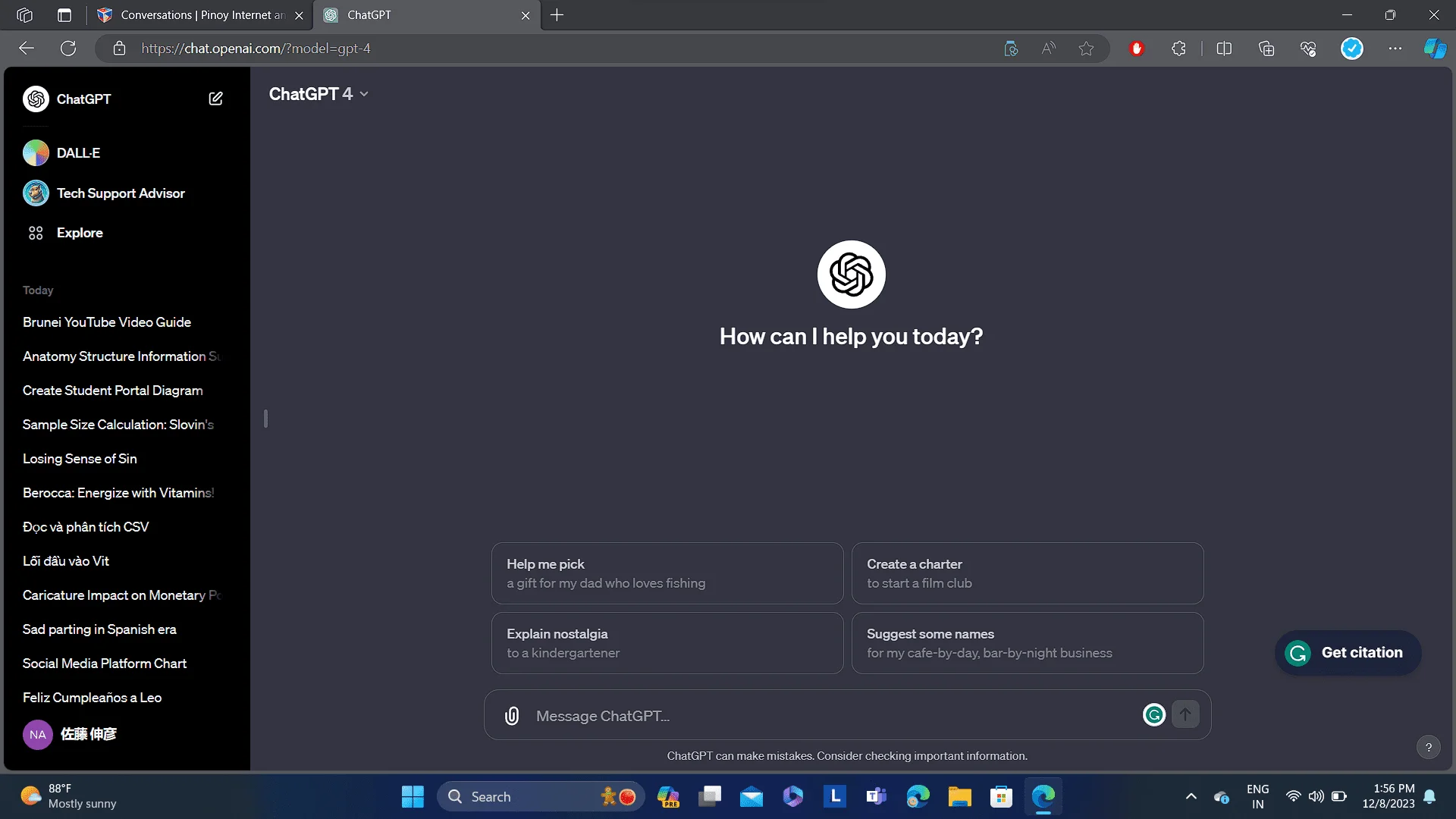
Task: Click the Grammarly icon in the message box
Action: pyautogui.click(x=1153, y=714)
